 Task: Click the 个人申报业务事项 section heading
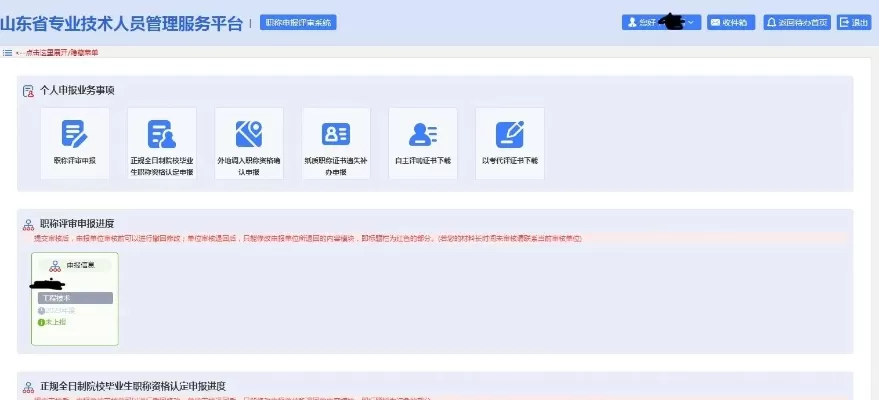[77, 91]
